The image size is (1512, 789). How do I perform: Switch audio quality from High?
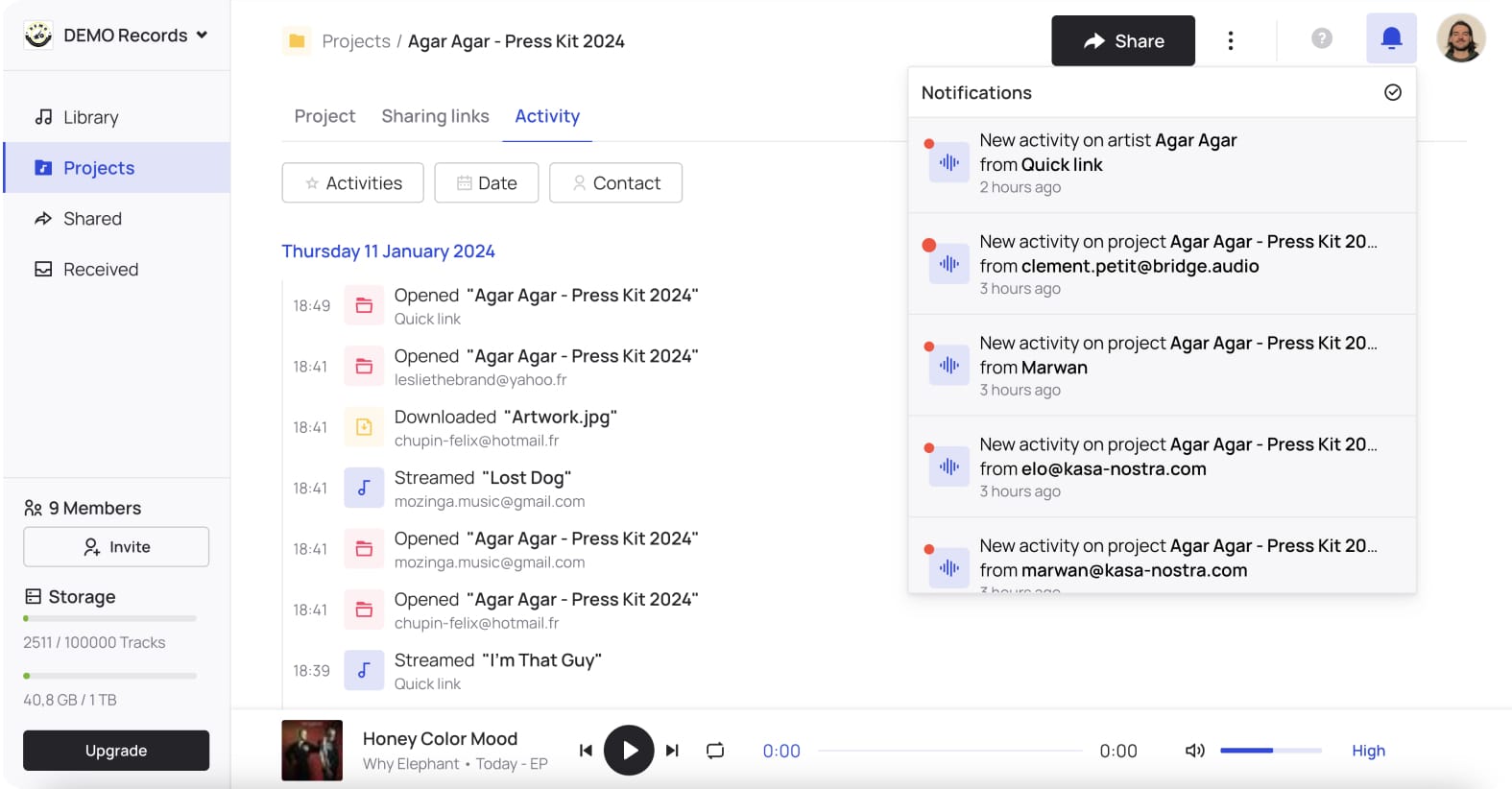[1368, 751]
